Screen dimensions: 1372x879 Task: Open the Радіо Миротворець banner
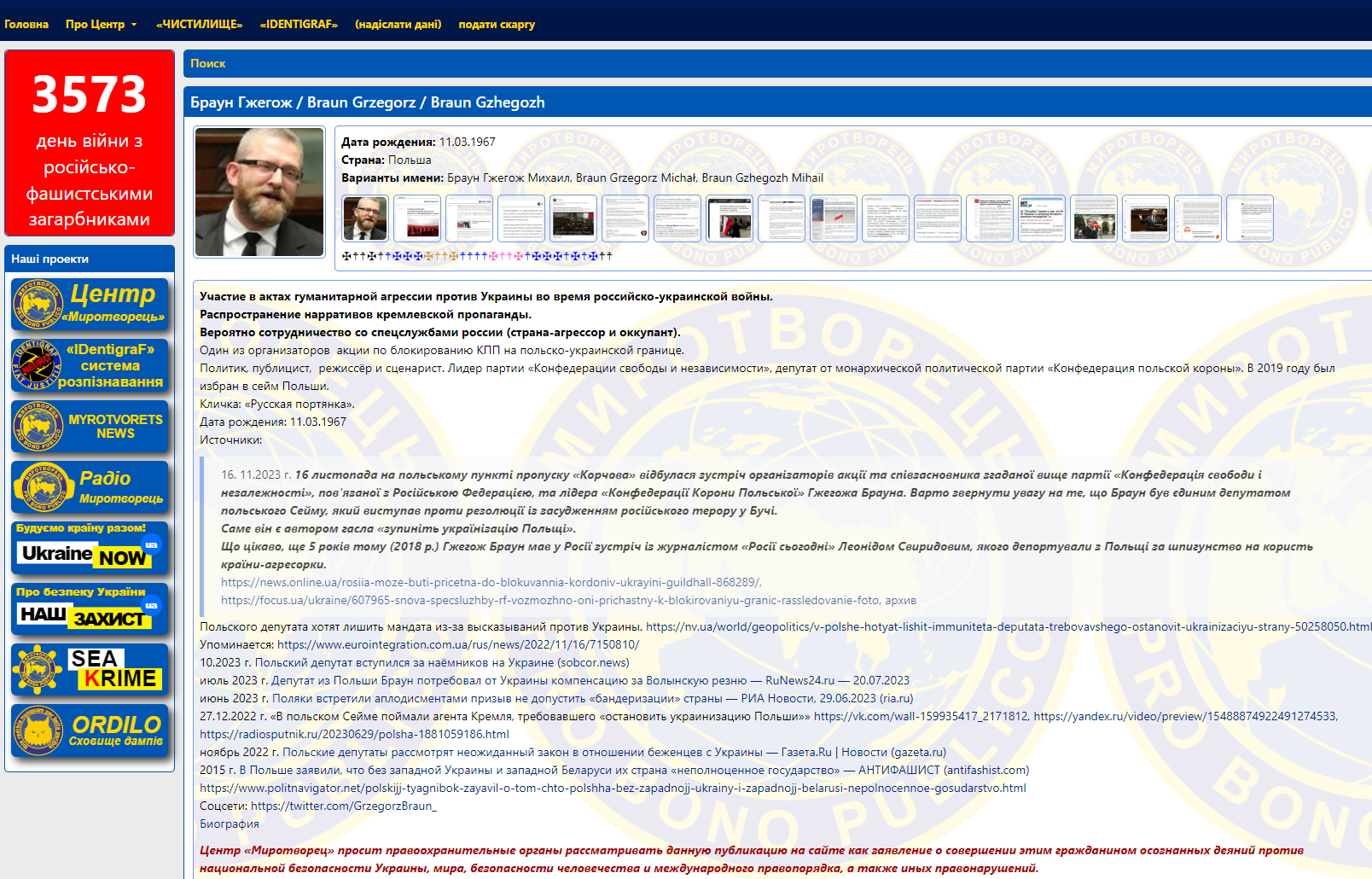pyautogui.click(x=90, y=487)
